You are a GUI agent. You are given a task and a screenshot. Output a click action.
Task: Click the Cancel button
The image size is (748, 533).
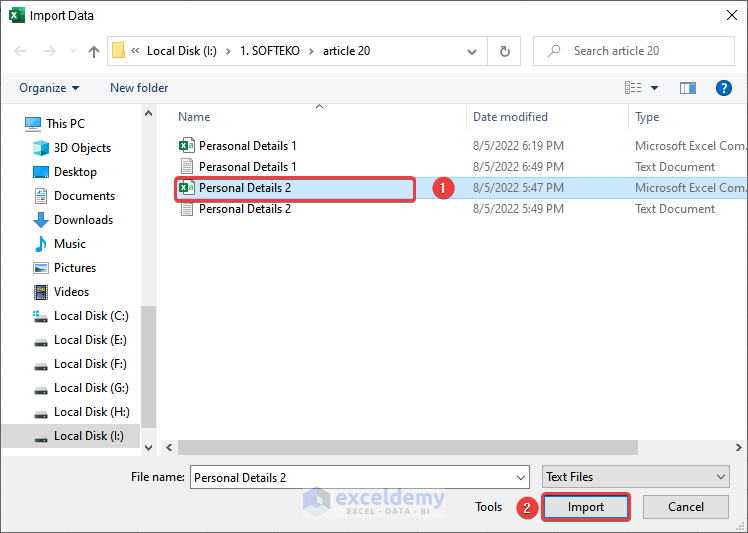point(686,507)
